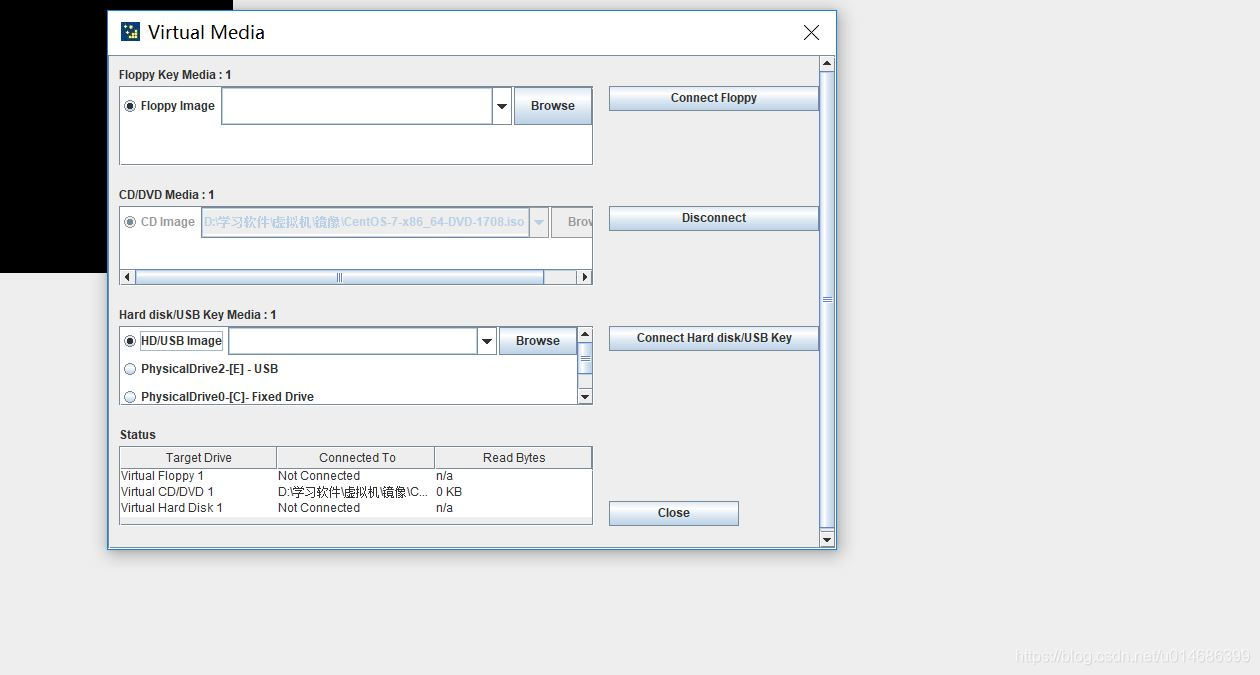Screen dimensions: 1260x675
Task: Click Not Connected cell for Virtual Floppy 1
Action: (x=355, y=476)
